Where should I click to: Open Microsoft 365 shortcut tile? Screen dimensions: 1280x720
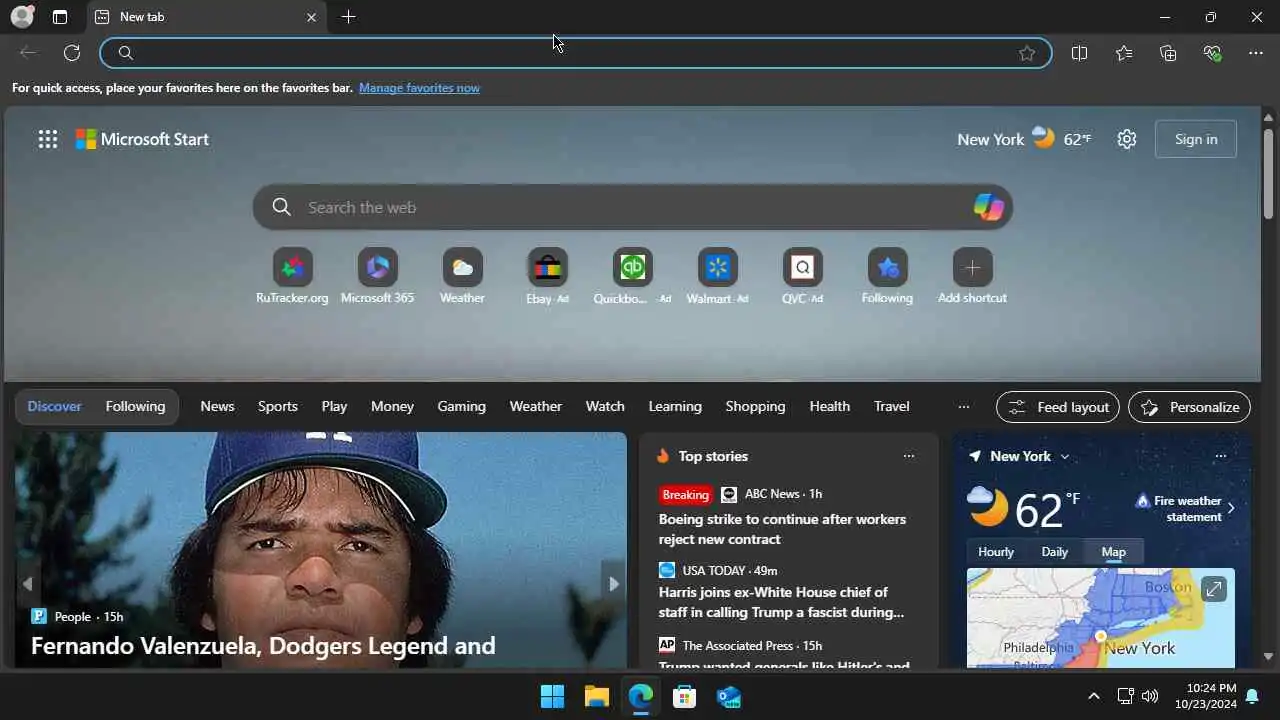[x=377, y=277]
